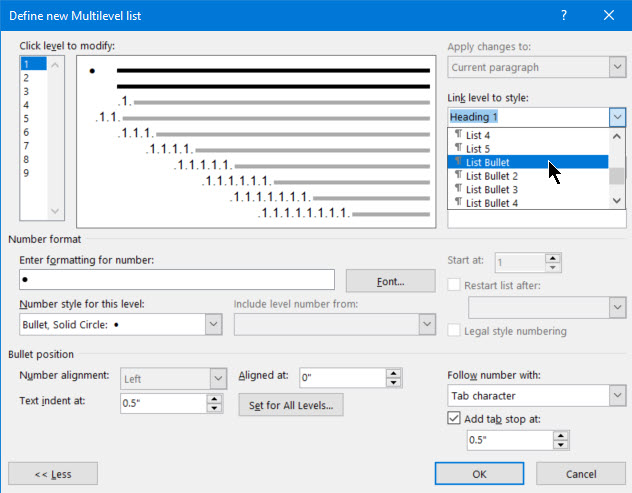Toggle the Restart list after checkbox

coord(454,285)
